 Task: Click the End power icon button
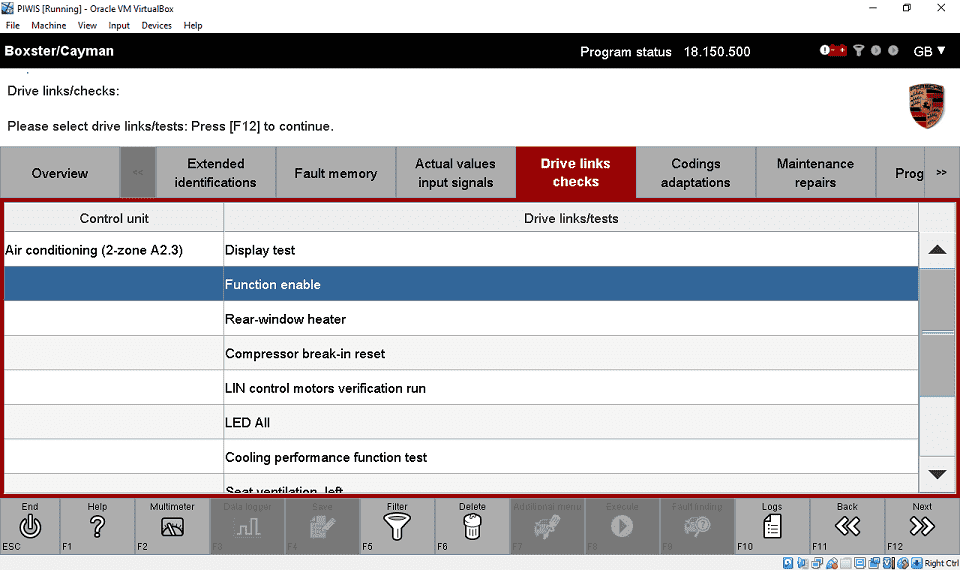click(30, 525)
